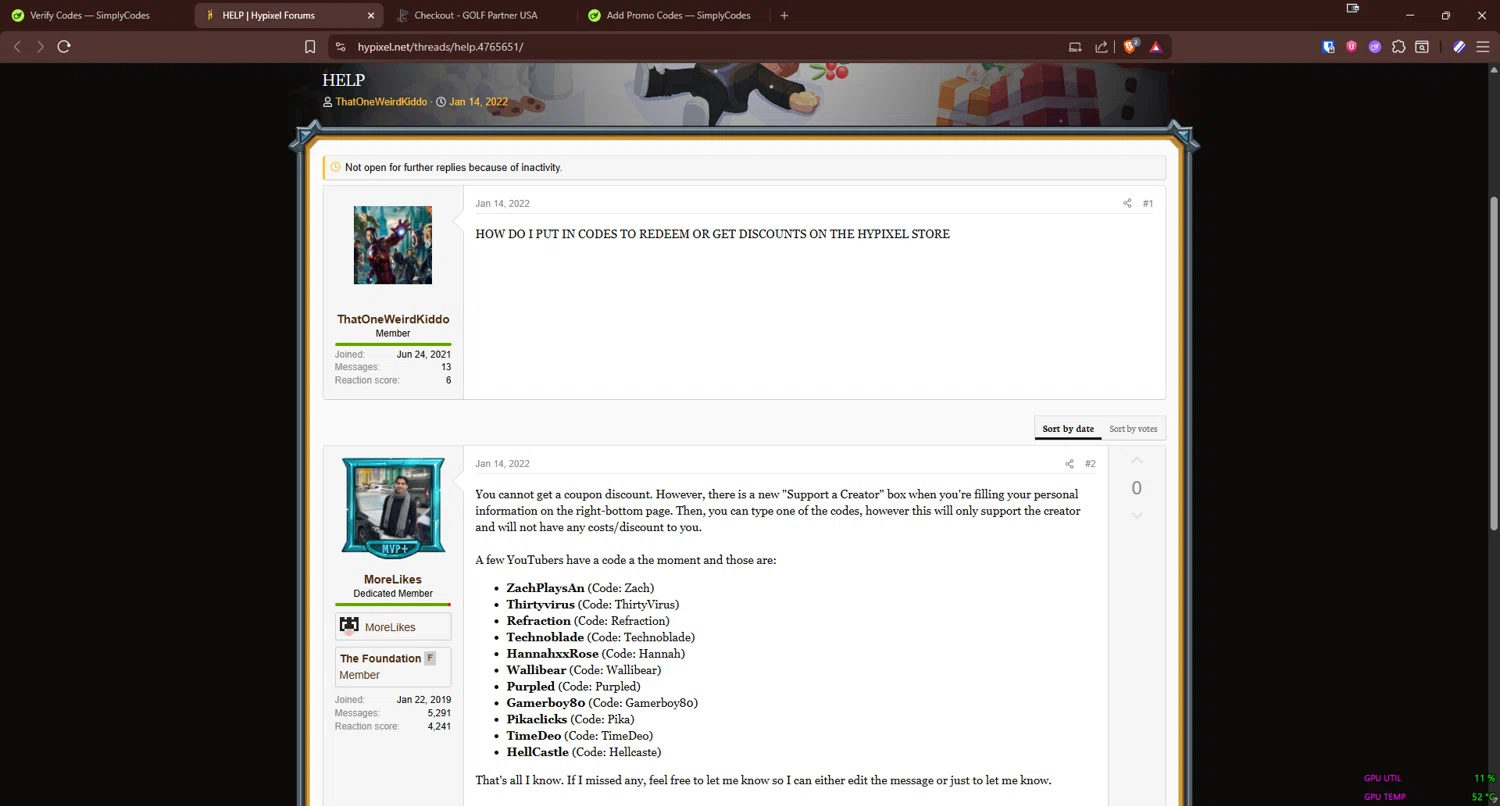Downvote post #2 with the down arrow
1500x806 pixels.
(1136, 515)
